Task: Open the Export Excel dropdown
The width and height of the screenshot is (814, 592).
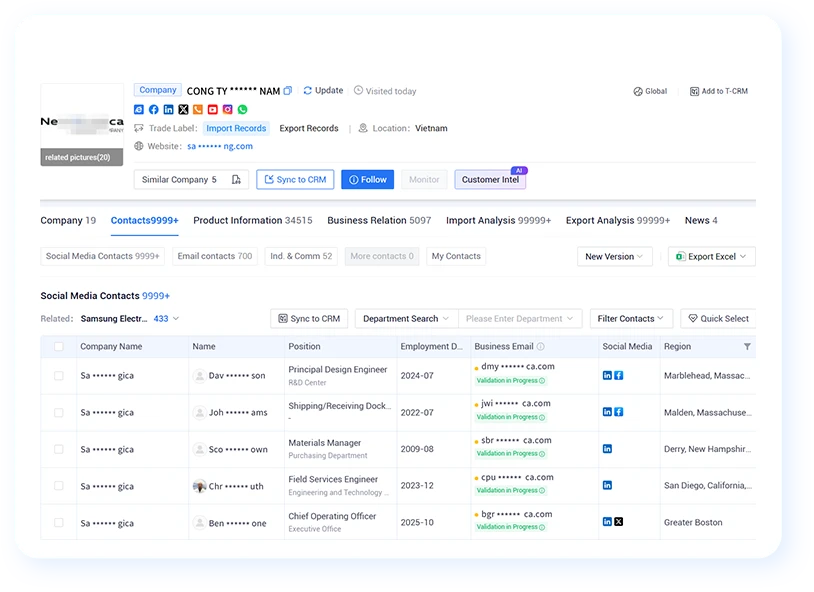Action: 712,257
